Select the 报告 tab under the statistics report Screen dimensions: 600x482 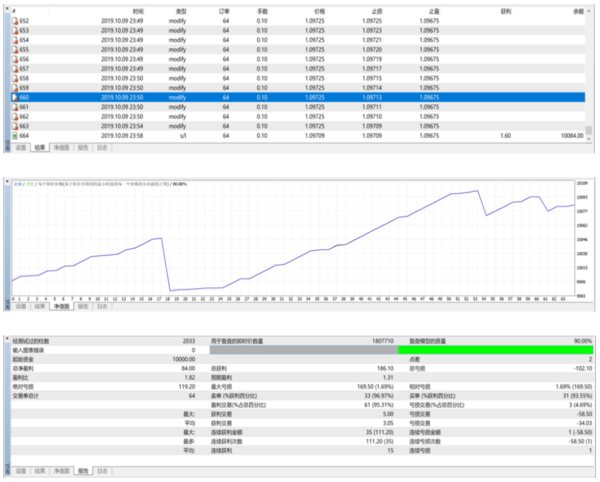pos(82,469)
